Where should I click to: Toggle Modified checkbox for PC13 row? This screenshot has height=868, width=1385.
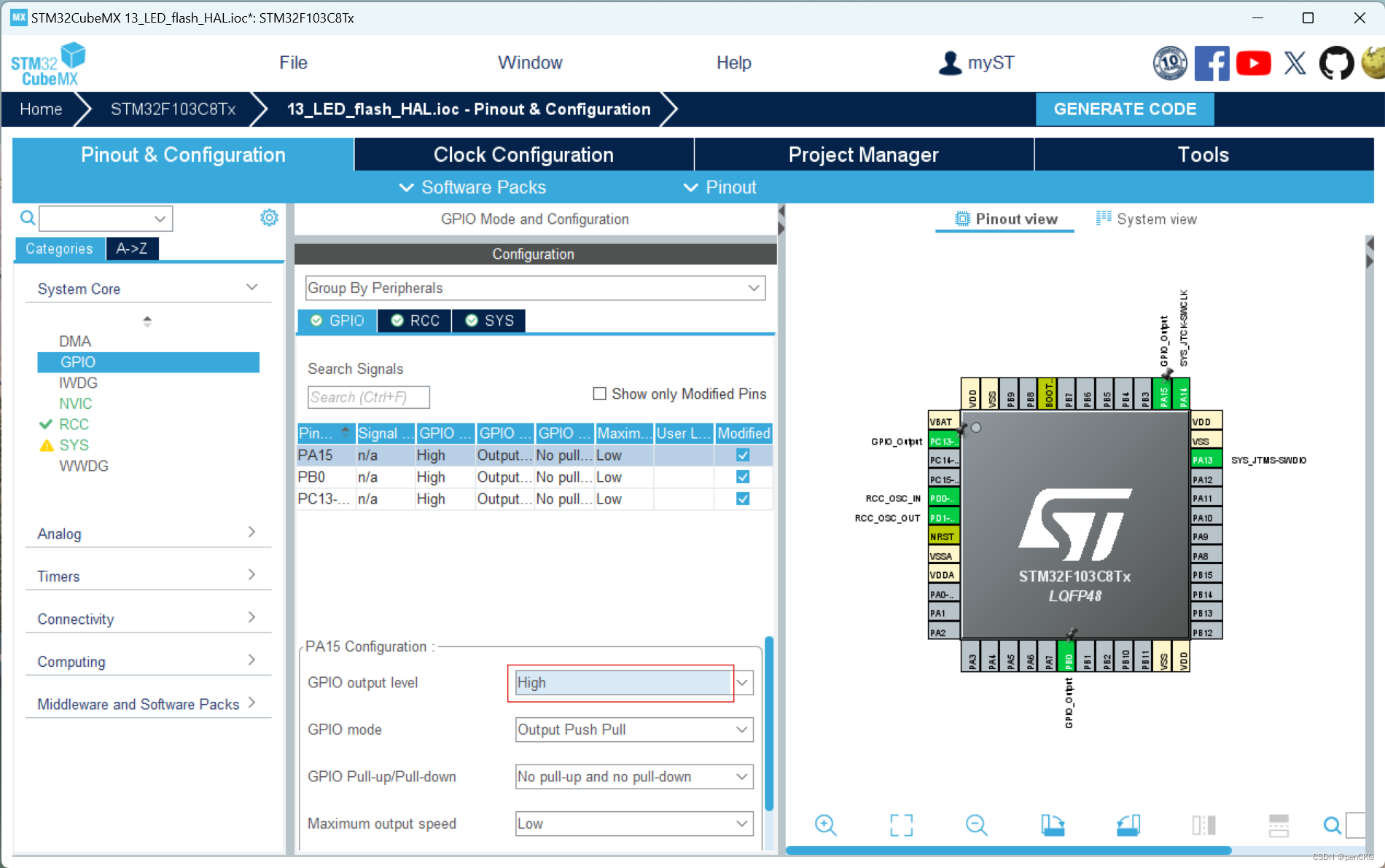point(743,498)
